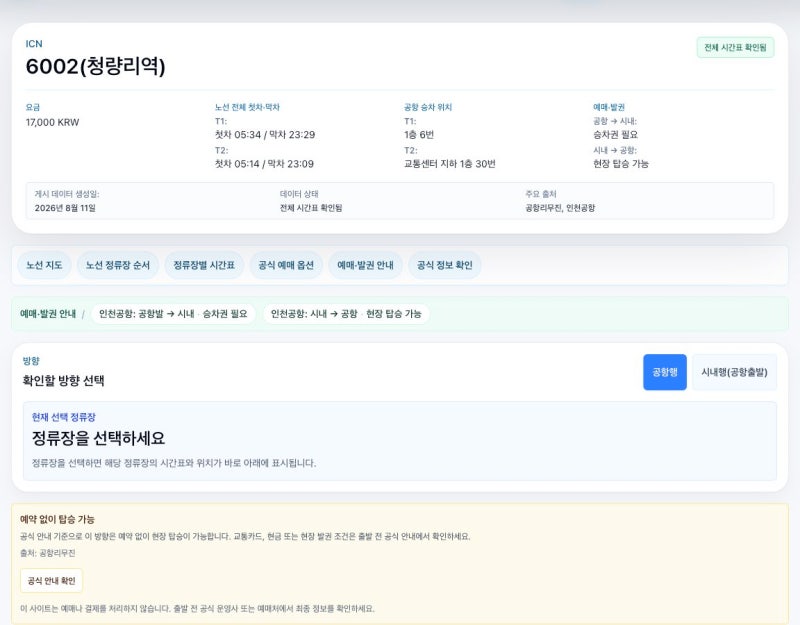Click the T1 boarding spot 1층 6번
Image resolution: width=800 pixels, height=625 pixels.
click(419, 135)
